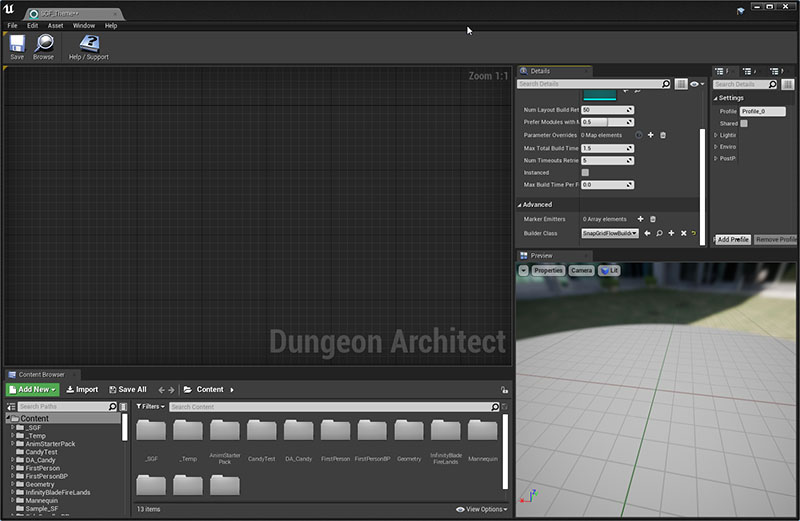
Task: Click the search icon in Search Paths field
Action: (113, 407)
